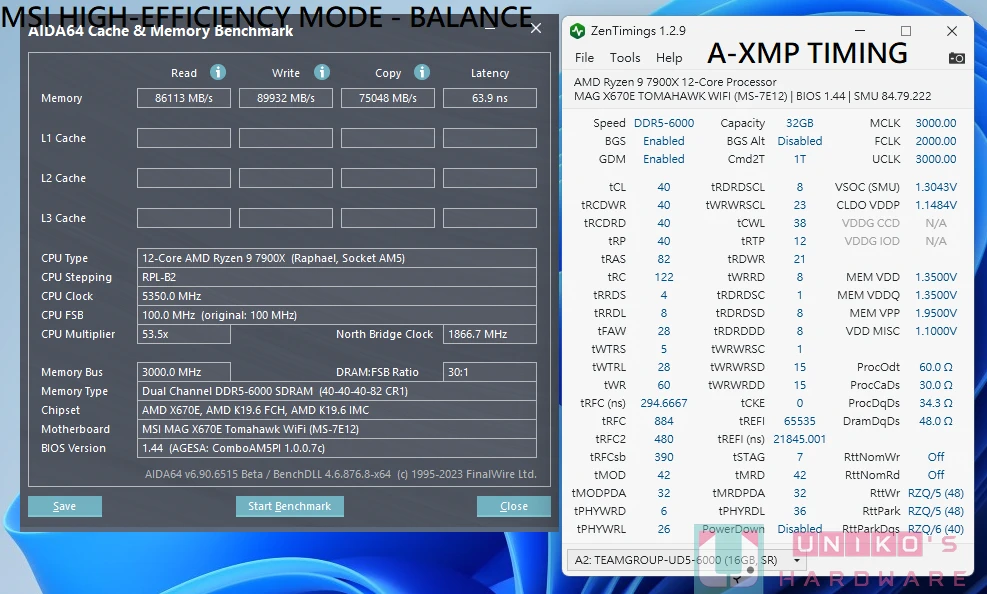The height and width of the screenshot is (594, 987).
Task: Click the ZenTimings app logo icon
Action: tap(577, 31)
